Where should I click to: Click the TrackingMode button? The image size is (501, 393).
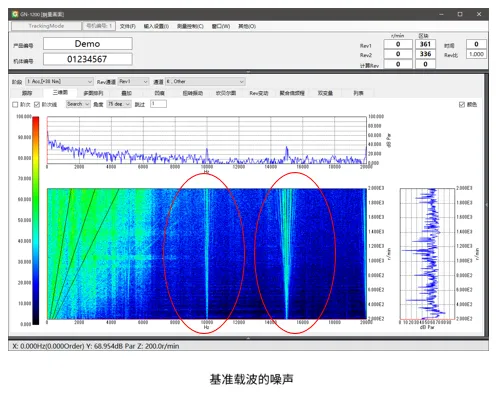[46, 26]
